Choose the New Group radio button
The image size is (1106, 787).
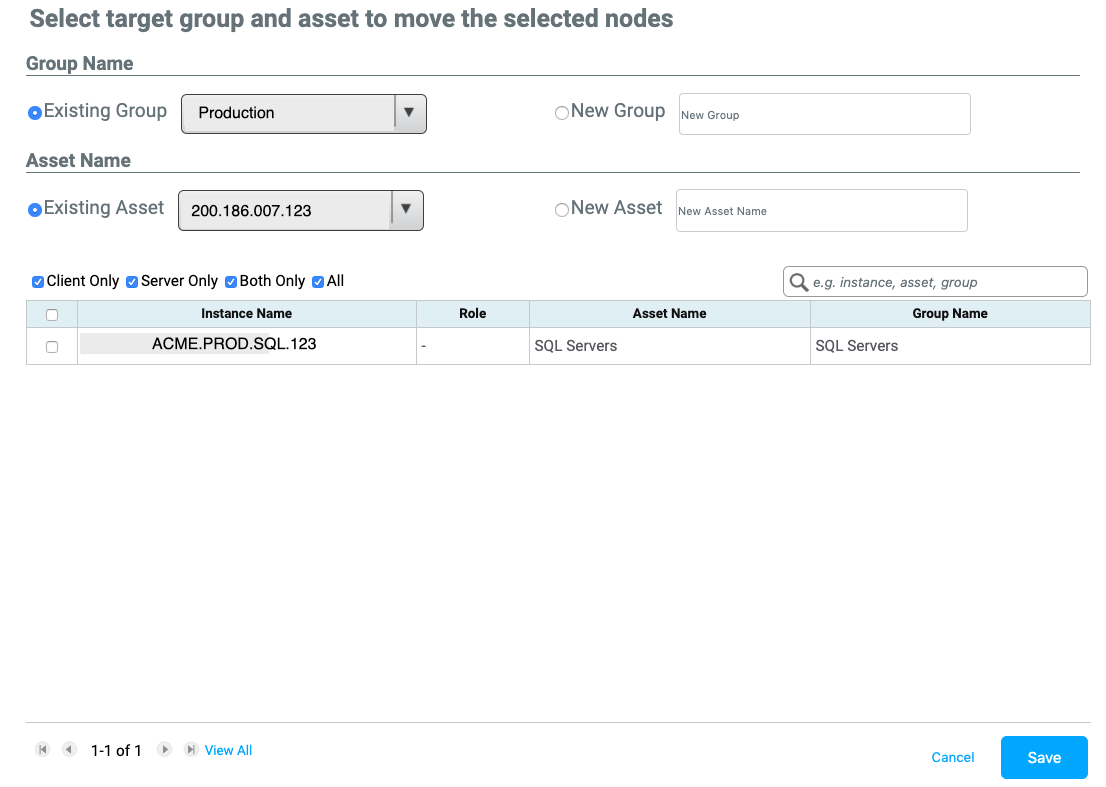coord(562,113)
